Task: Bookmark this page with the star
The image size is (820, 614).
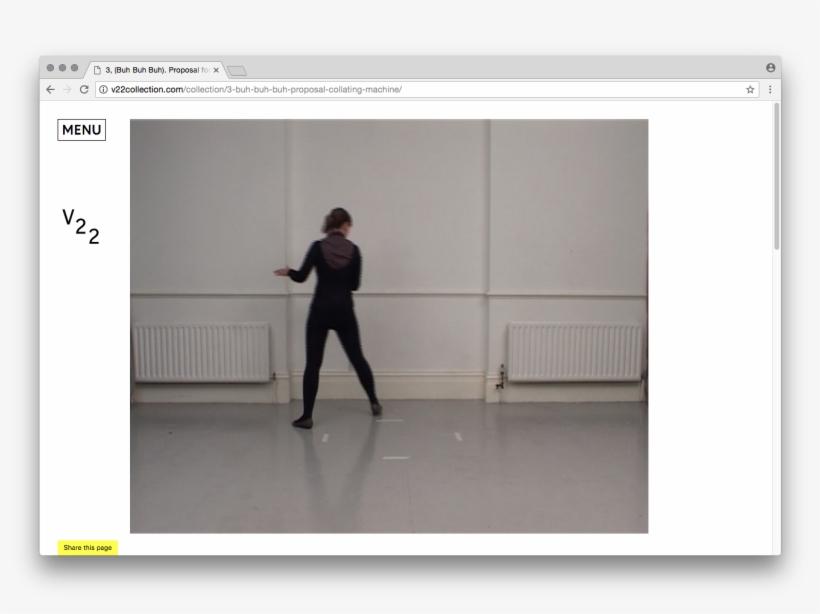Action: tap(750, 89)
